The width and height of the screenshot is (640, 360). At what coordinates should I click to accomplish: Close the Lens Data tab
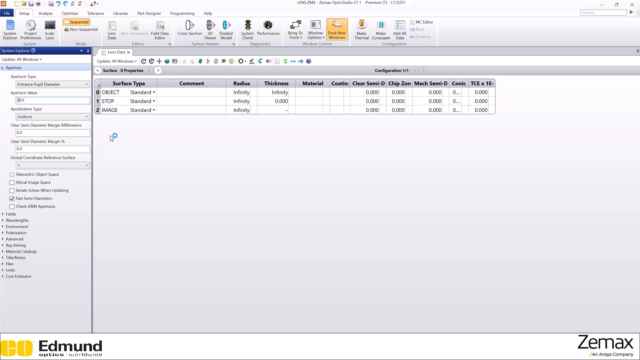[129, 52]
